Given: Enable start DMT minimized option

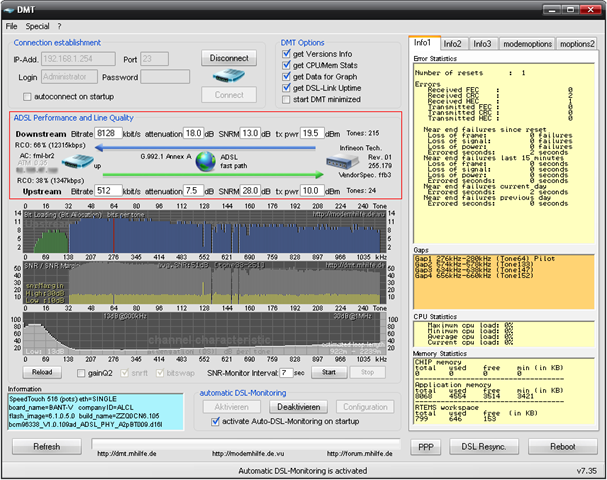Looking at the screenshot, I should pos(286,99).
